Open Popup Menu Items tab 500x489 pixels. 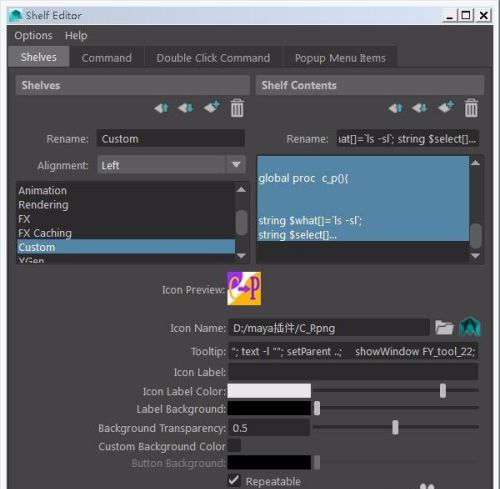click(x=340, y=58)
